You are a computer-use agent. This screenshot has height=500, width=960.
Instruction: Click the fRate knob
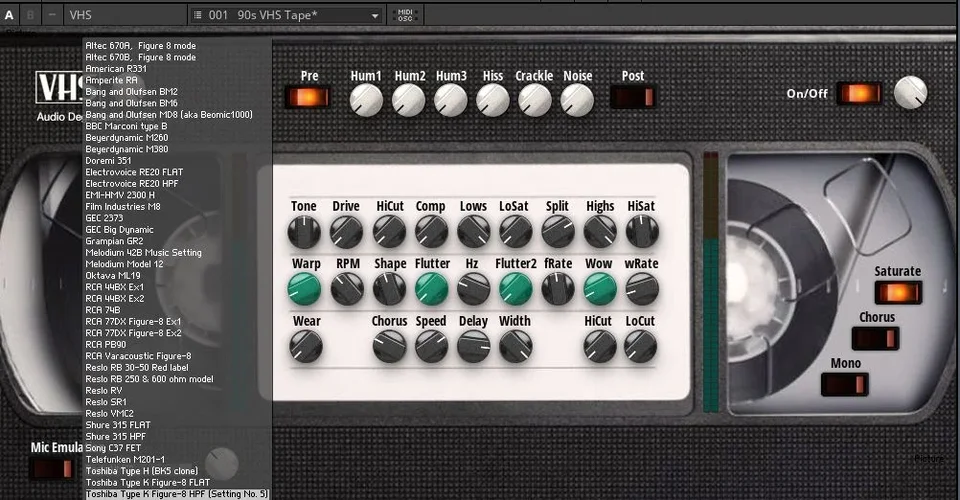558,289
